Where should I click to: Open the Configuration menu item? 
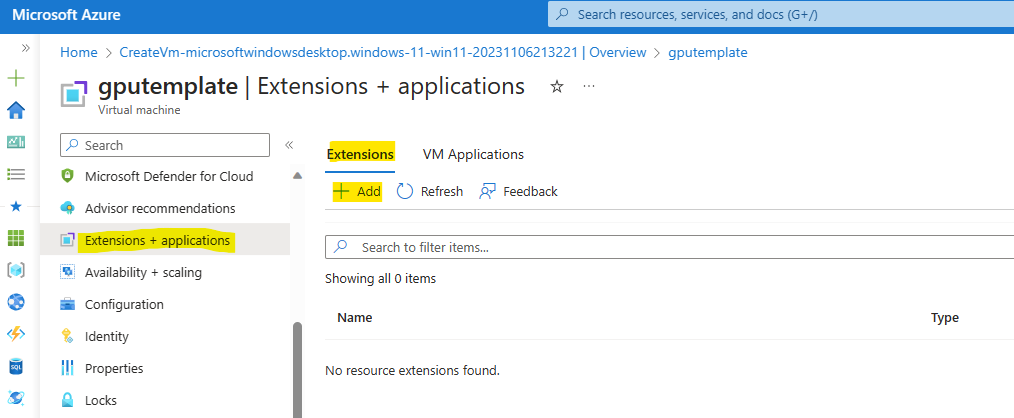point(124,304)
